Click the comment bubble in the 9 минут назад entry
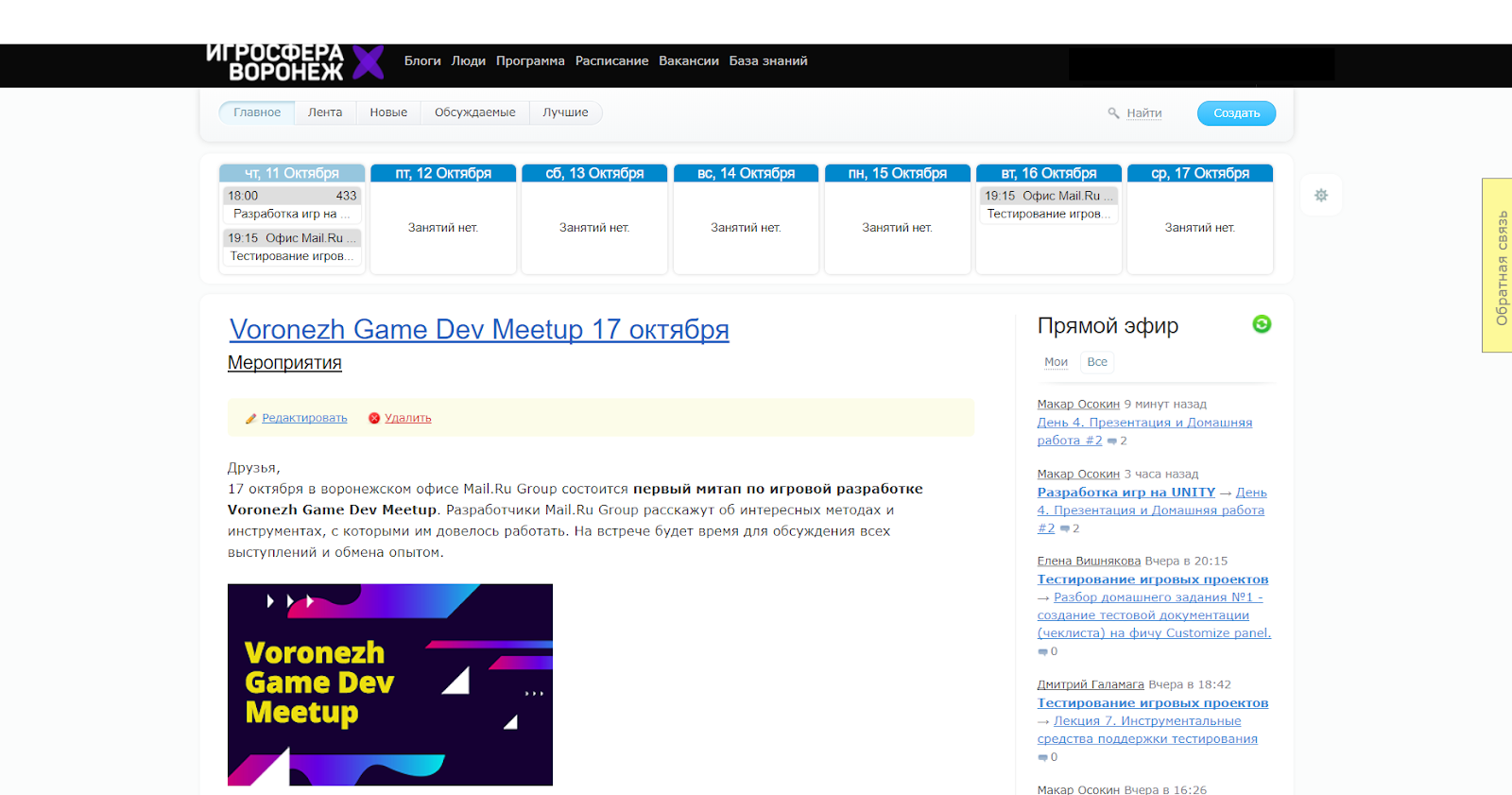Screen dimensions: 1512x795 [x=1112, y=441]
